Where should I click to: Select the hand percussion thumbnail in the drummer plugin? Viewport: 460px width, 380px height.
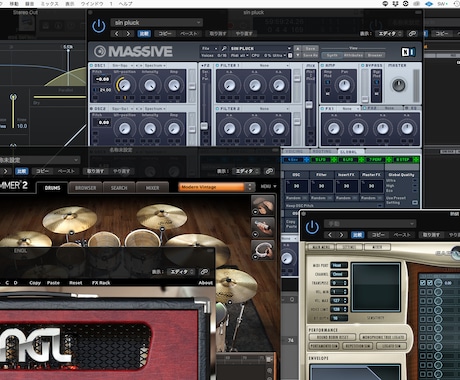coord(263,205)
